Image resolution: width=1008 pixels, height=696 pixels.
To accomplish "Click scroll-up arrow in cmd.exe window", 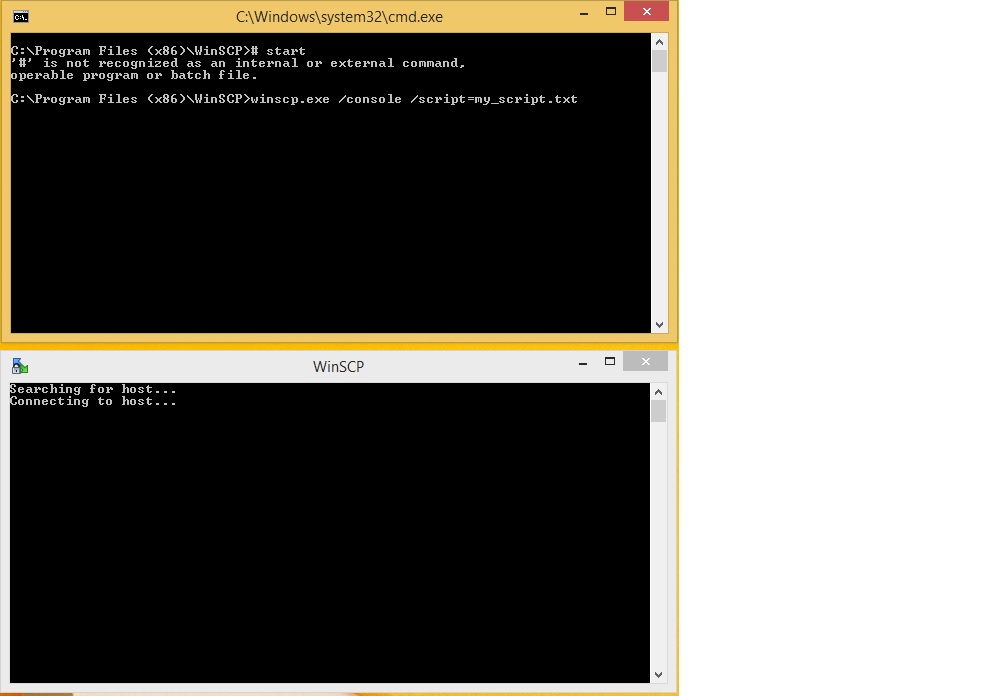I will tap(659, 42).
